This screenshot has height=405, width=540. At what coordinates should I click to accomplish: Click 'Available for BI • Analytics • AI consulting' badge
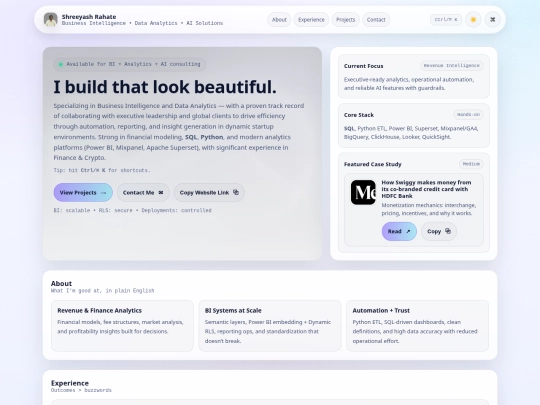(x=129, y=64)
